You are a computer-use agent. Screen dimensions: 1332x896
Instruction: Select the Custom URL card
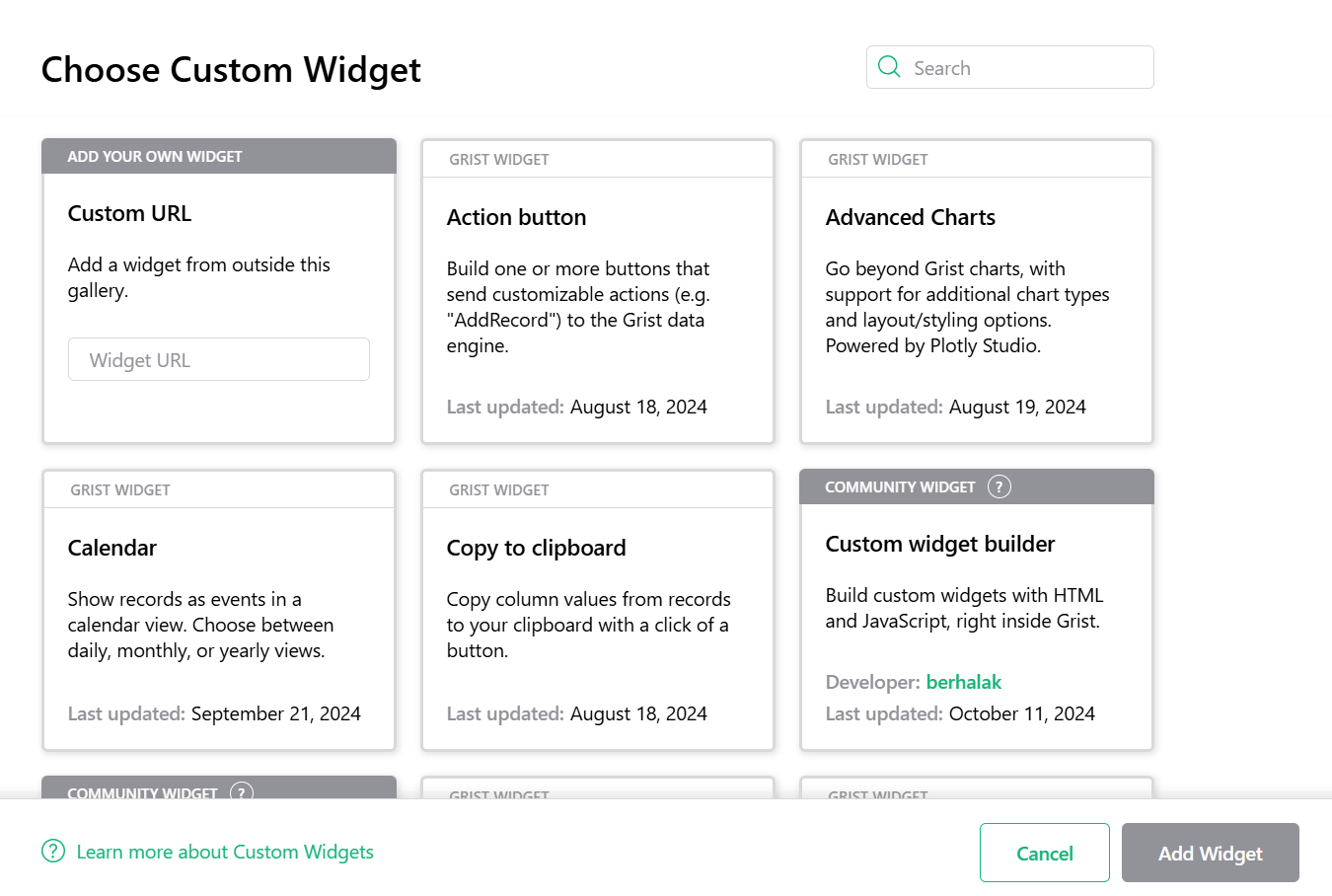pyautogui.click(x=219, y=257)
